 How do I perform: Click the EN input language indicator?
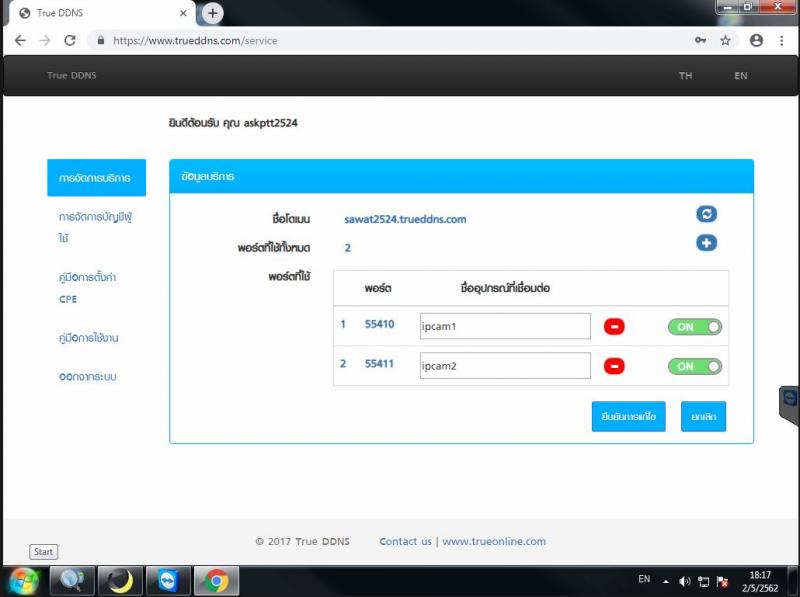(644, 579)
